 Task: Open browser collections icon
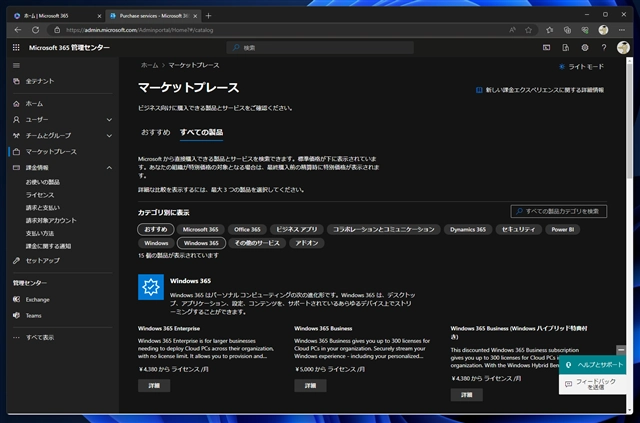[x=567, y=30]
